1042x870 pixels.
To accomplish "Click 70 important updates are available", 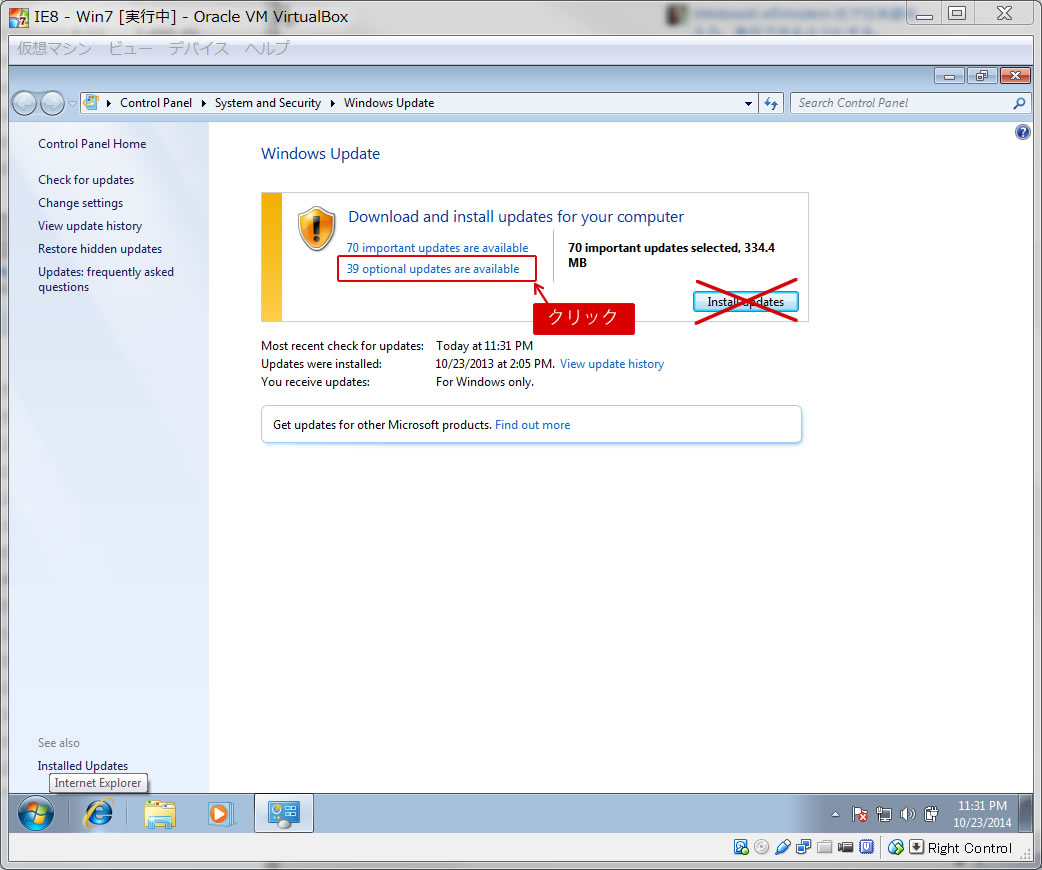I will (x=437, y=247).
